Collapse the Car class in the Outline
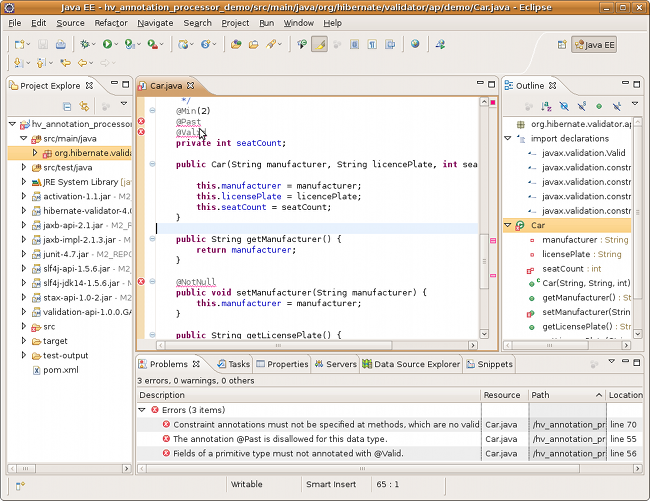Image resolution: width=650 pixels, height=501 pixels. 509,225
